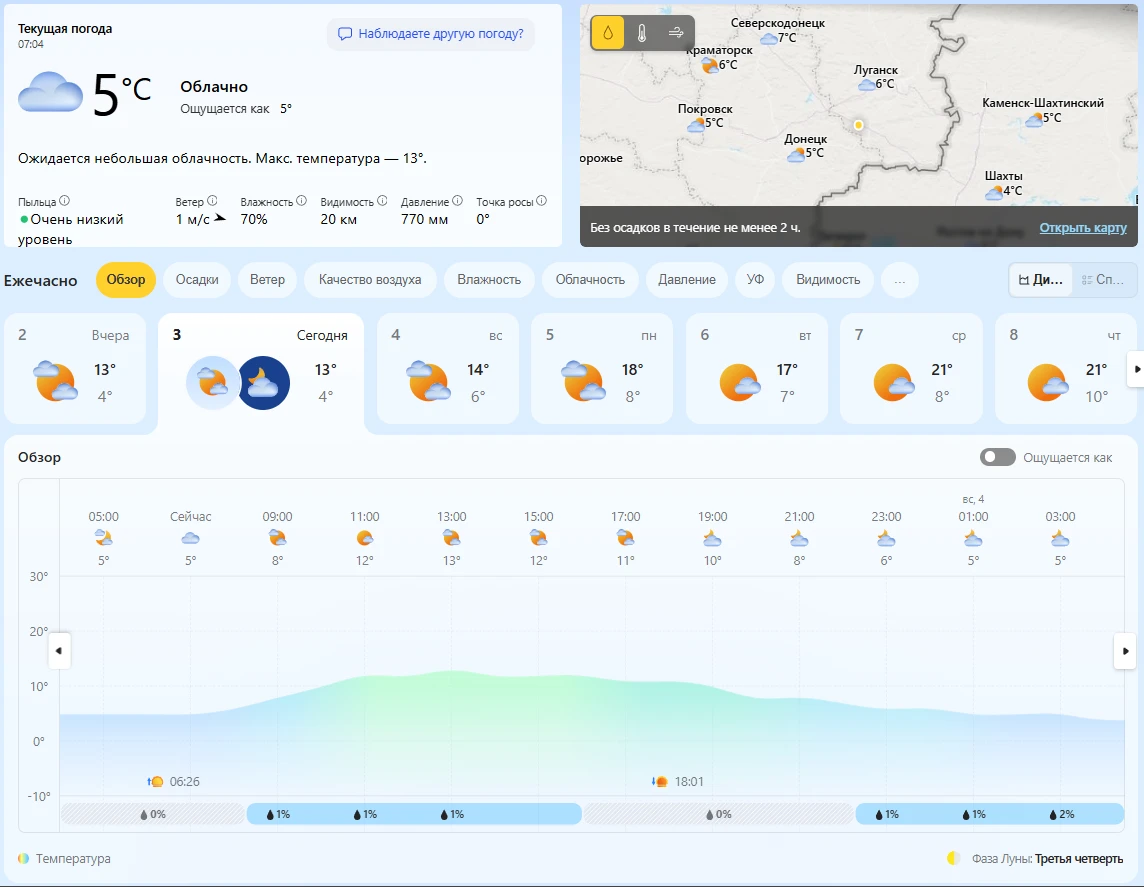Open the map via Открыть карту link
This screenshot has width=1144, height=887.
(1083, 228)
